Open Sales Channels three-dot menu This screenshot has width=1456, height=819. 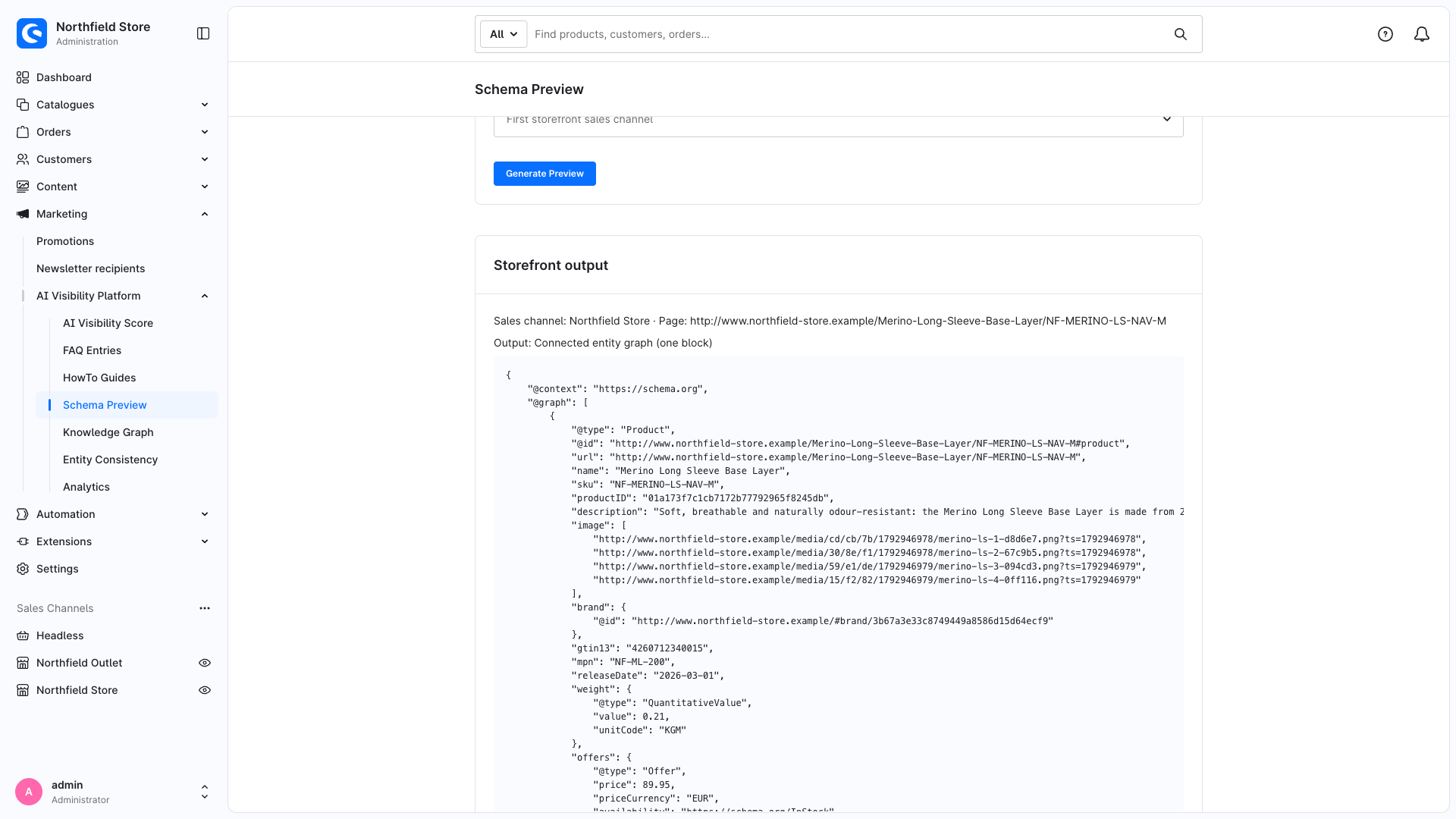click(205, 608)
